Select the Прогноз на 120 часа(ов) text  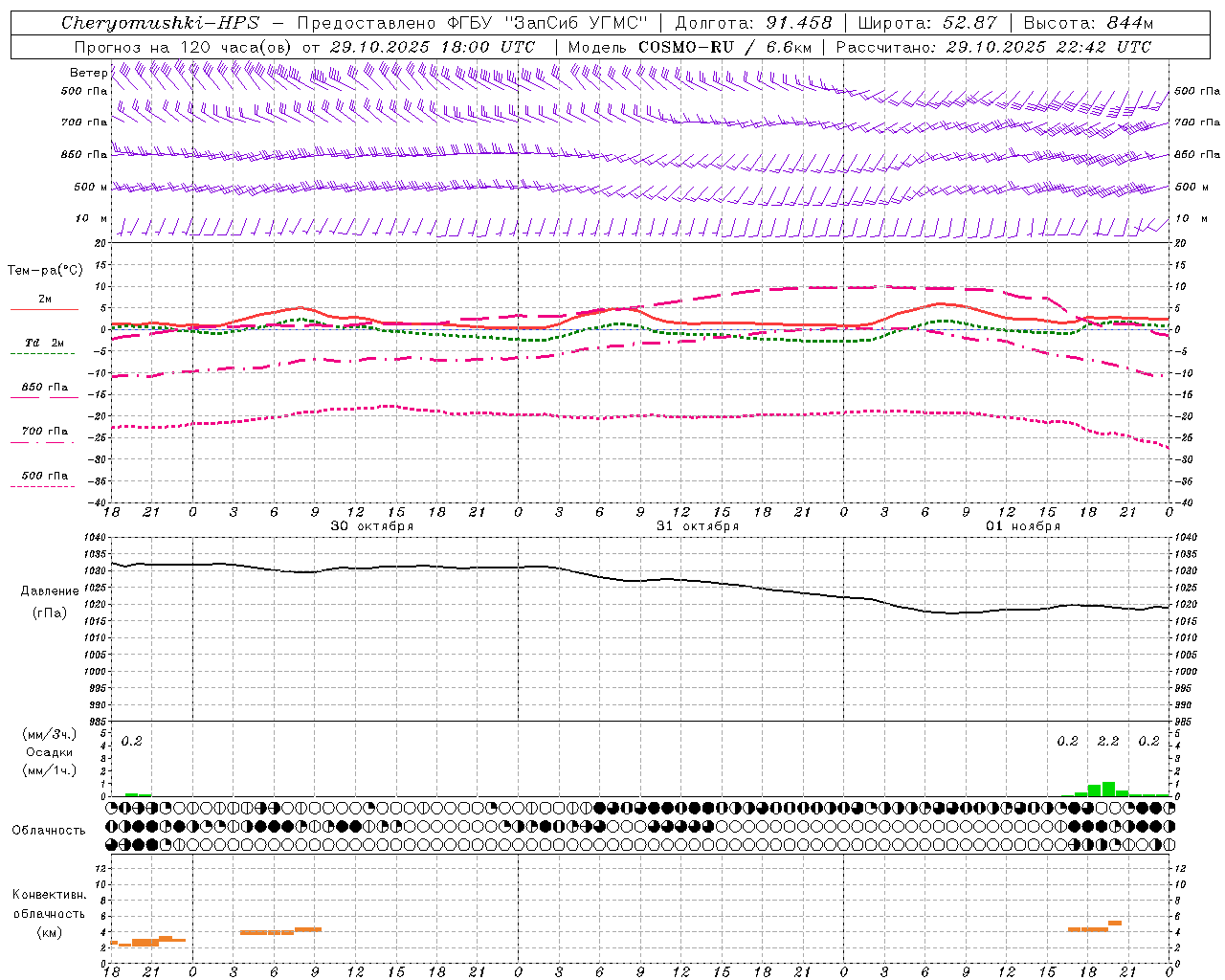[185, 47]
